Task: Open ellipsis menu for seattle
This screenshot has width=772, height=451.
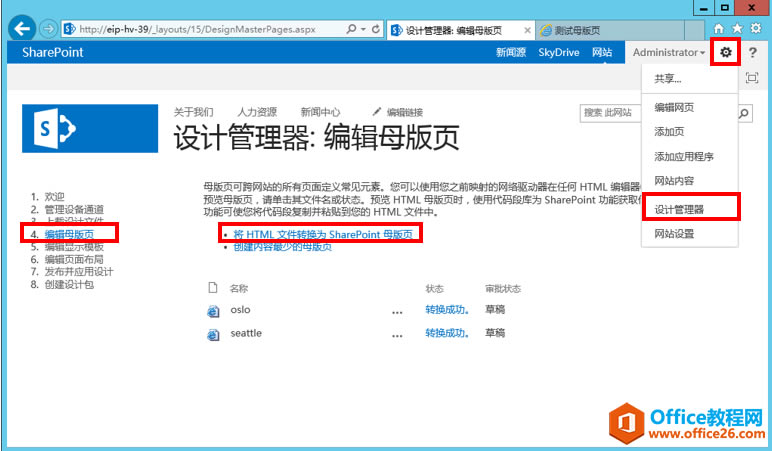Action: pyautogui.click(x=397, y=336)
